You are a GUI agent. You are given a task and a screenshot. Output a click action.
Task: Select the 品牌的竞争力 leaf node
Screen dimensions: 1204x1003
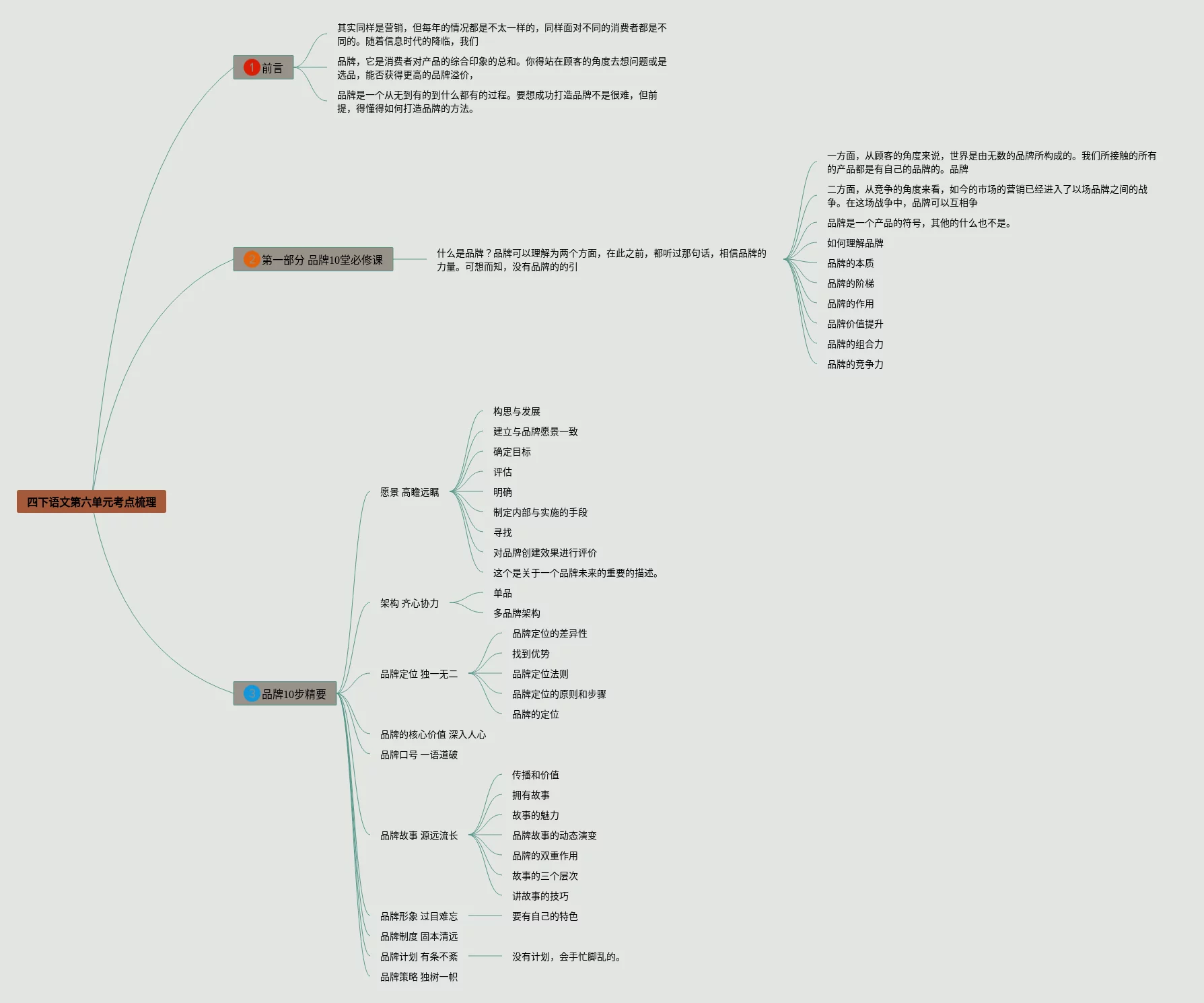click(855, 364)
